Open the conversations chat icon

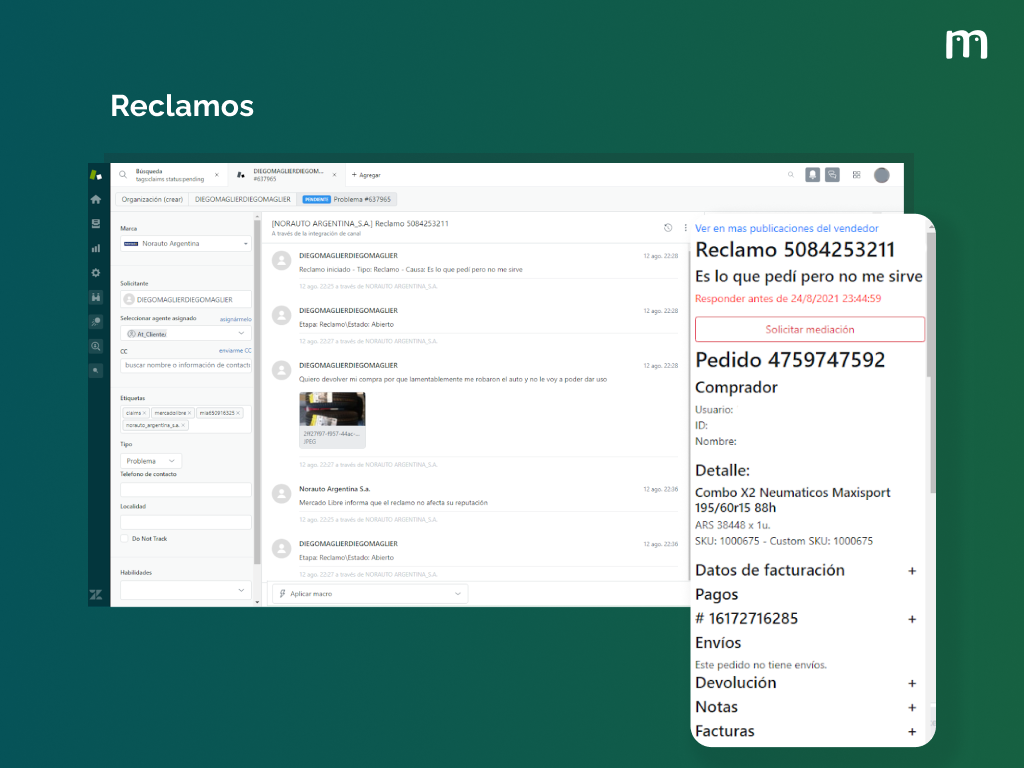click(832, 174)
